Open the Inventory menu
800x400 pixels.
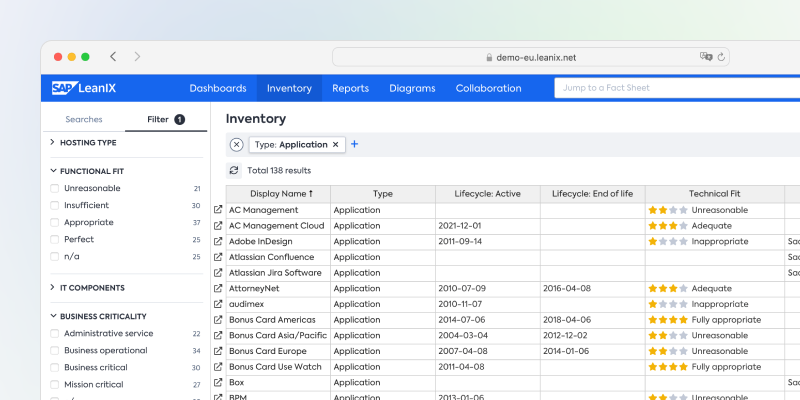point(289,88)
